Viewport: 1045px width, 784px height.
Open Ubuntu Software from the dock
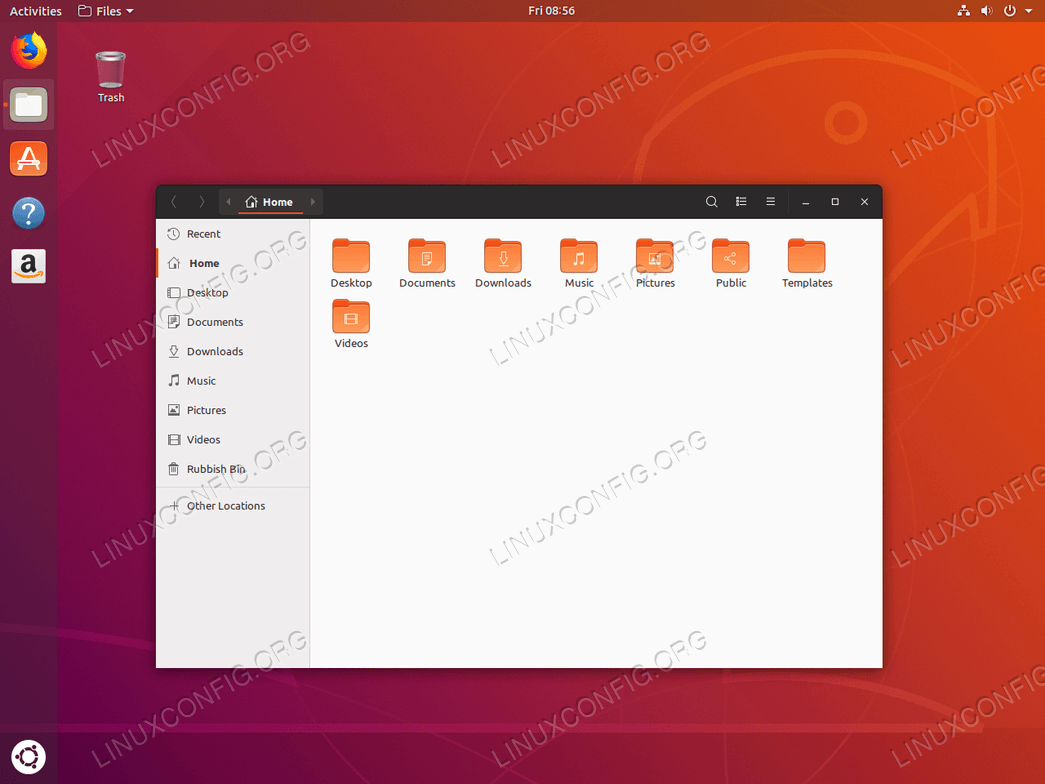point(28,158)
